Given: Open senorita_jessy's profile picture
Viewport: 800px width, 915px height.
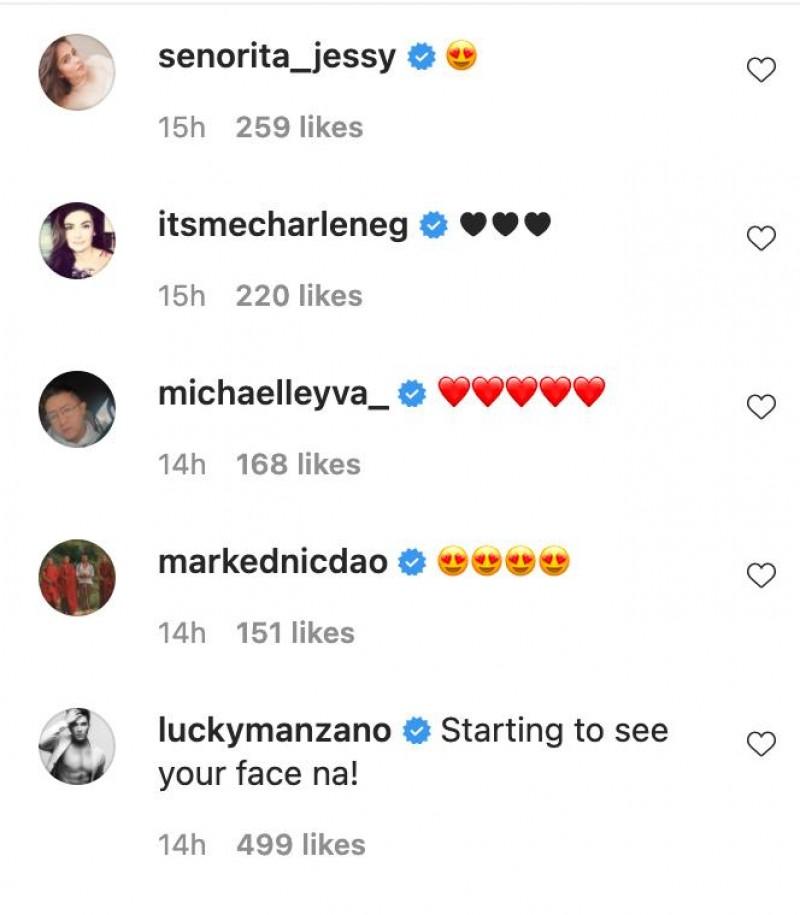Looking at the screenshot, I should (x=77, y=72).
